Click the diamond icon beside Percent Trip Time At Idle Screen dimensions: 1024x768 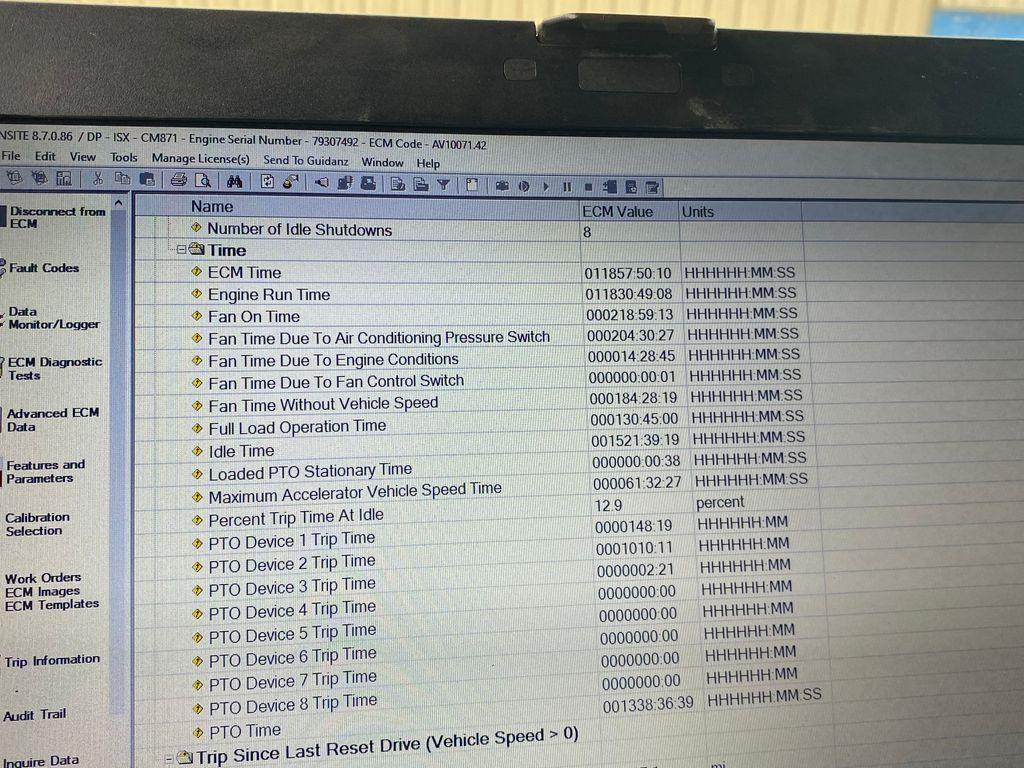197,520
